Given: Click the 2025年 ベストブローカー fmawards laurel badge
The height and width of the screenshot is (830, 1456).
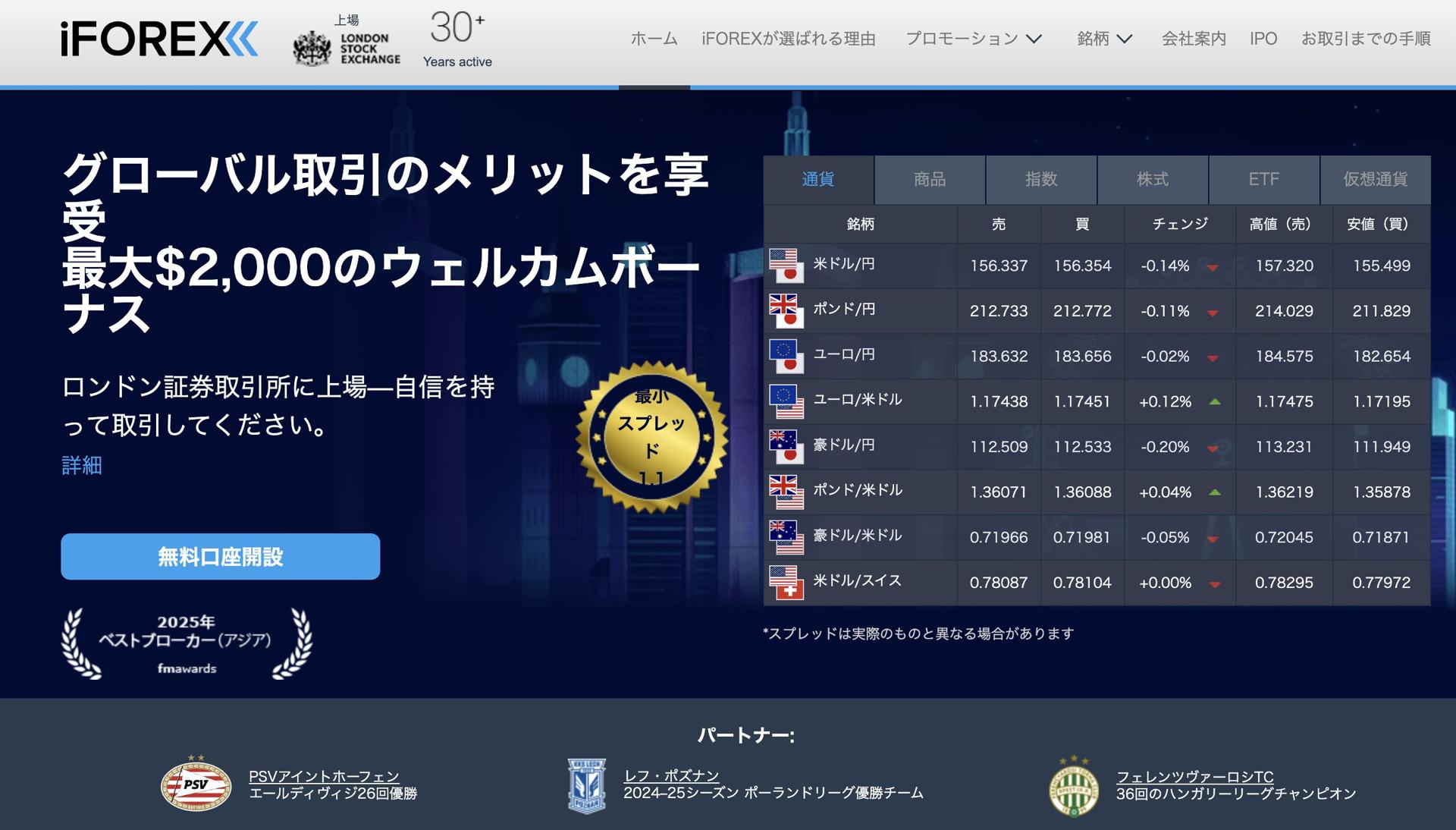Looking at the screenshot, I should (x=187, y=643).
